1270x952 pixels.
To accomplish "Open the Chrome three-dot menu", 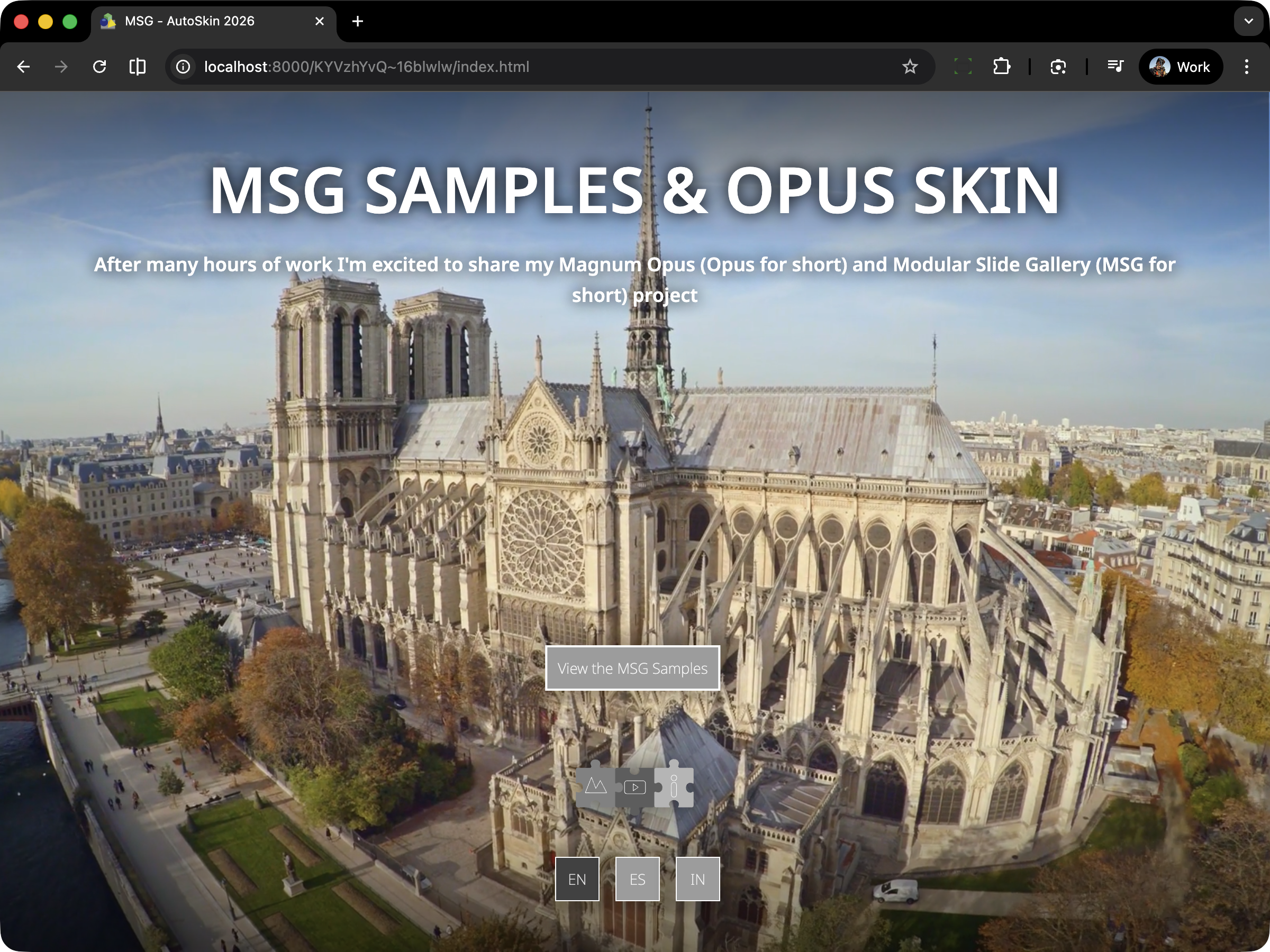I will tap(1246, 67).
